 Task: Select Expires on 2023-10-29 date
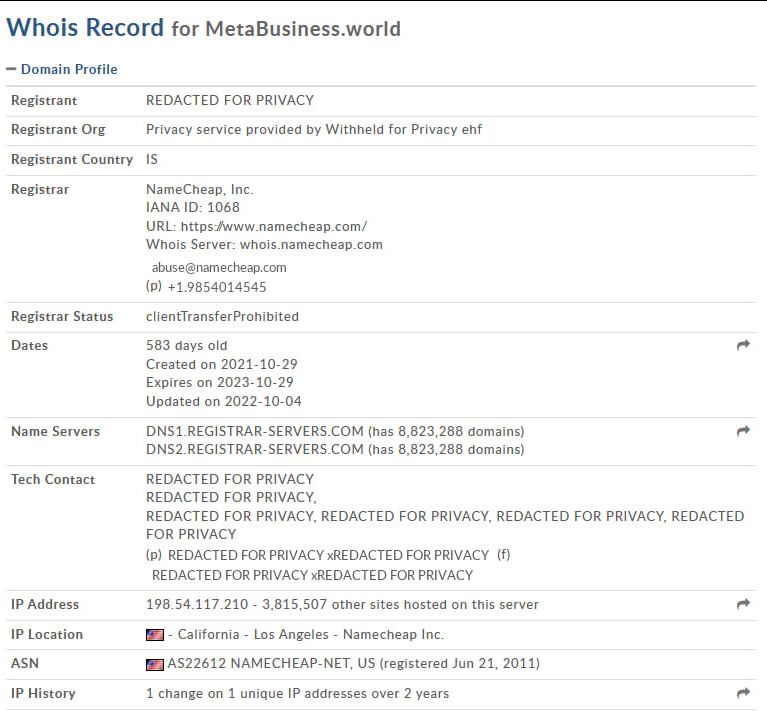220,382
